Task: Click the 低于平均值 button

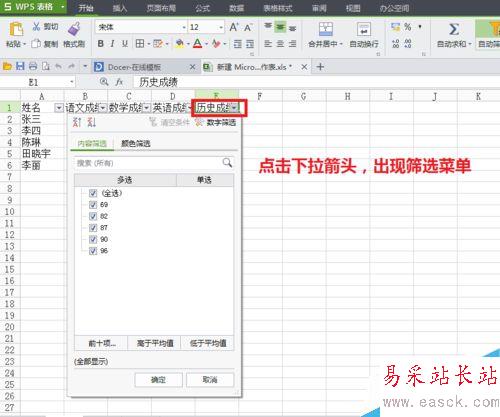Action: 208,343
